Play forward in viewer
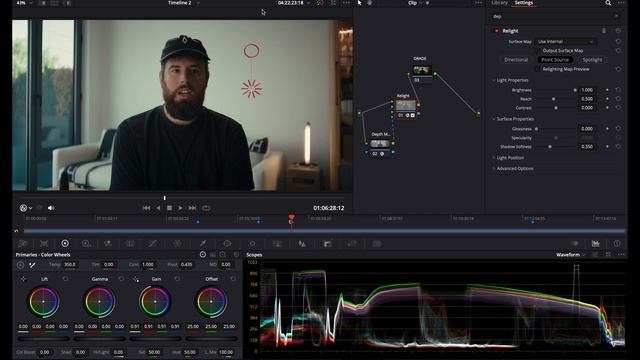Screen dimensions: 640x360 (180, 208)
